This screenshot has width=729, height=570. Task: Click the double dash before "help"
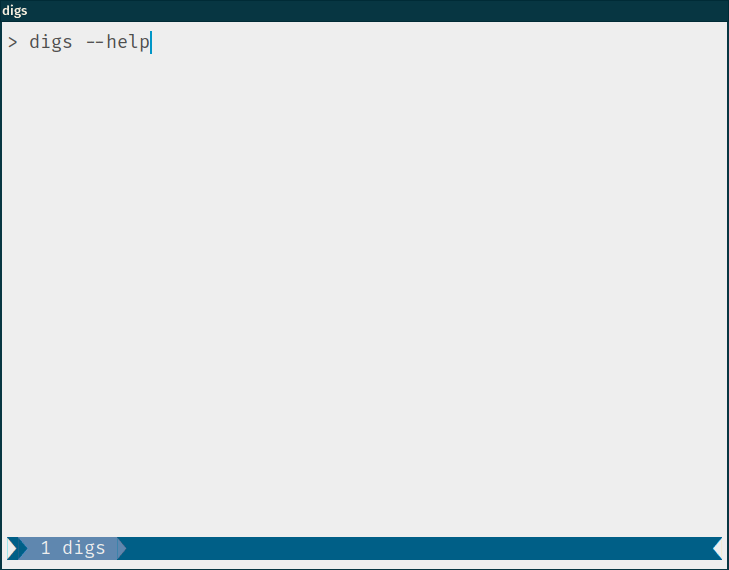click(97, 43)
